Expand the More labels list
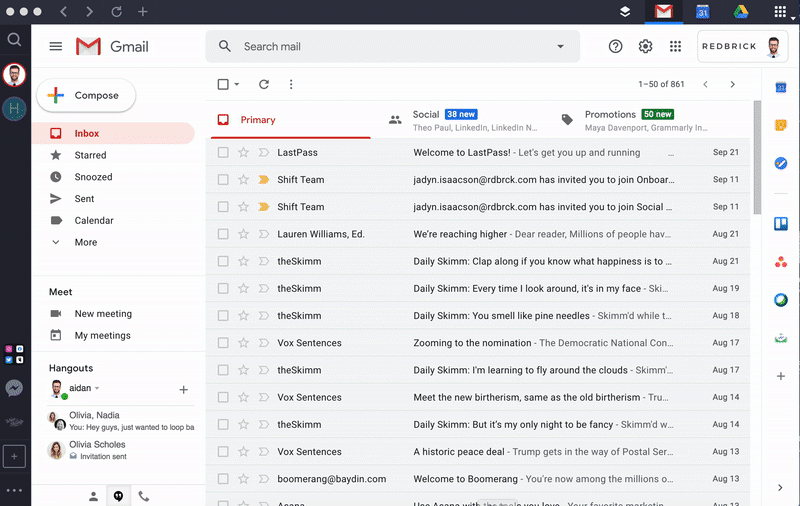Image resolution: width=800 pixels, height=506 pixels. 86,242
